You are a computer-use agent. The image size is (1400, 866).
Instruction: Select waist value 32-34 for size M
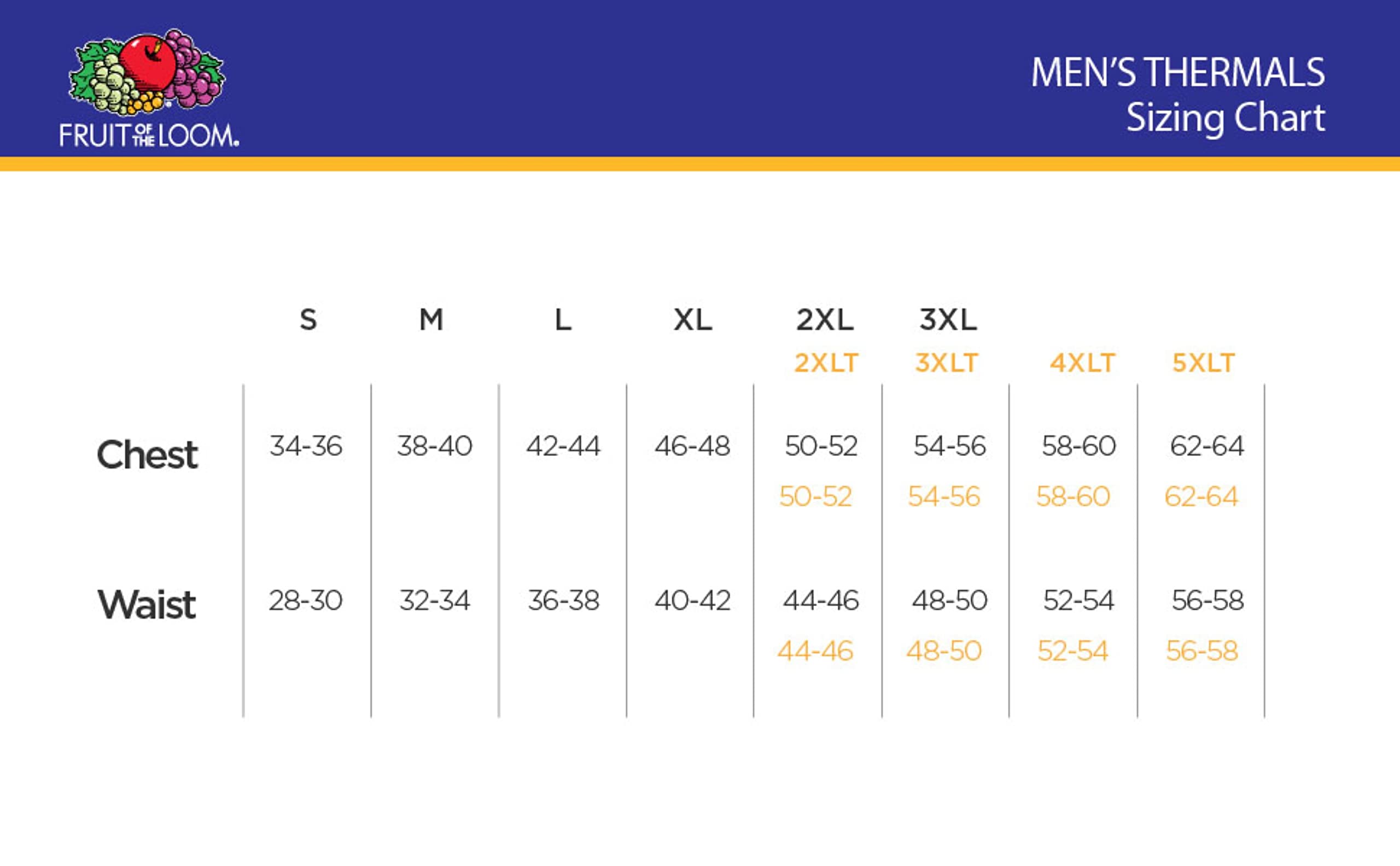(x=434, y=600)
